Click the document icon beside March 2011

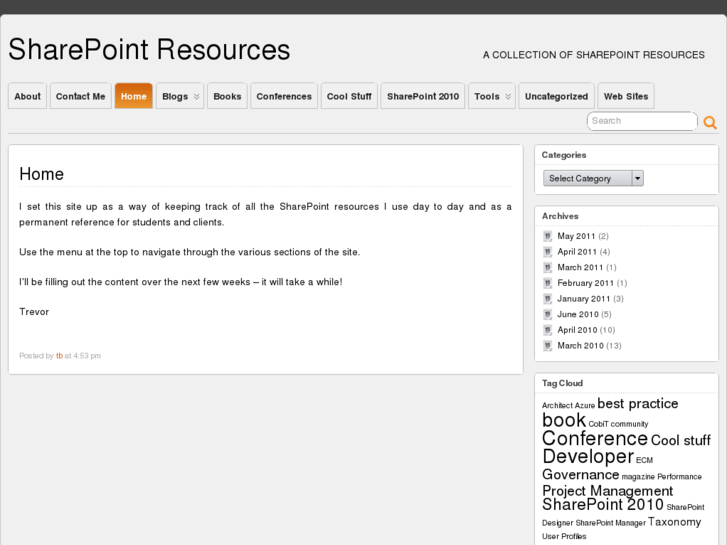[548, 268]
